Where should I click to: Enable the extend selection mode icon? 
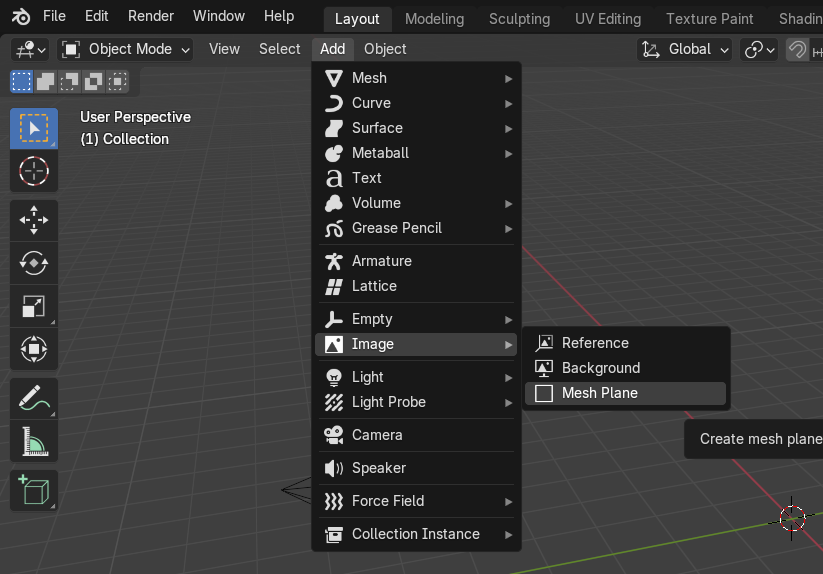click(46, 81)
